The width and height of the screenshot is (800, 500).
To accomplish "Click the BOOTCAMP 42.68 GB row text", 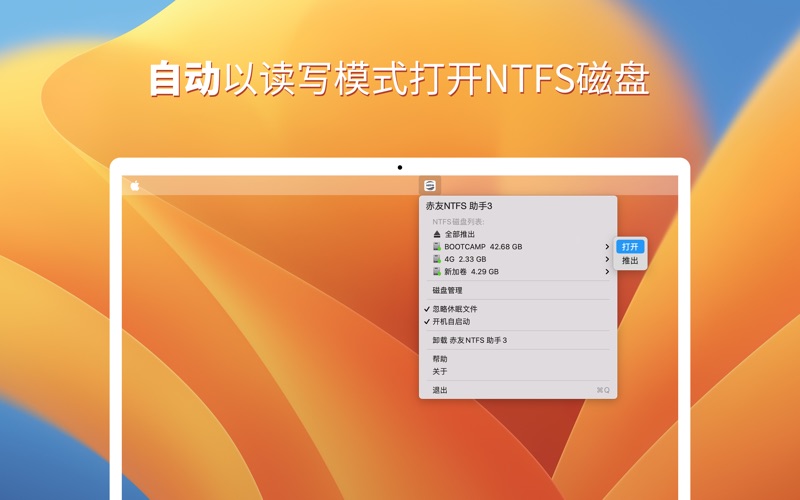I will (x=483, y=246).
